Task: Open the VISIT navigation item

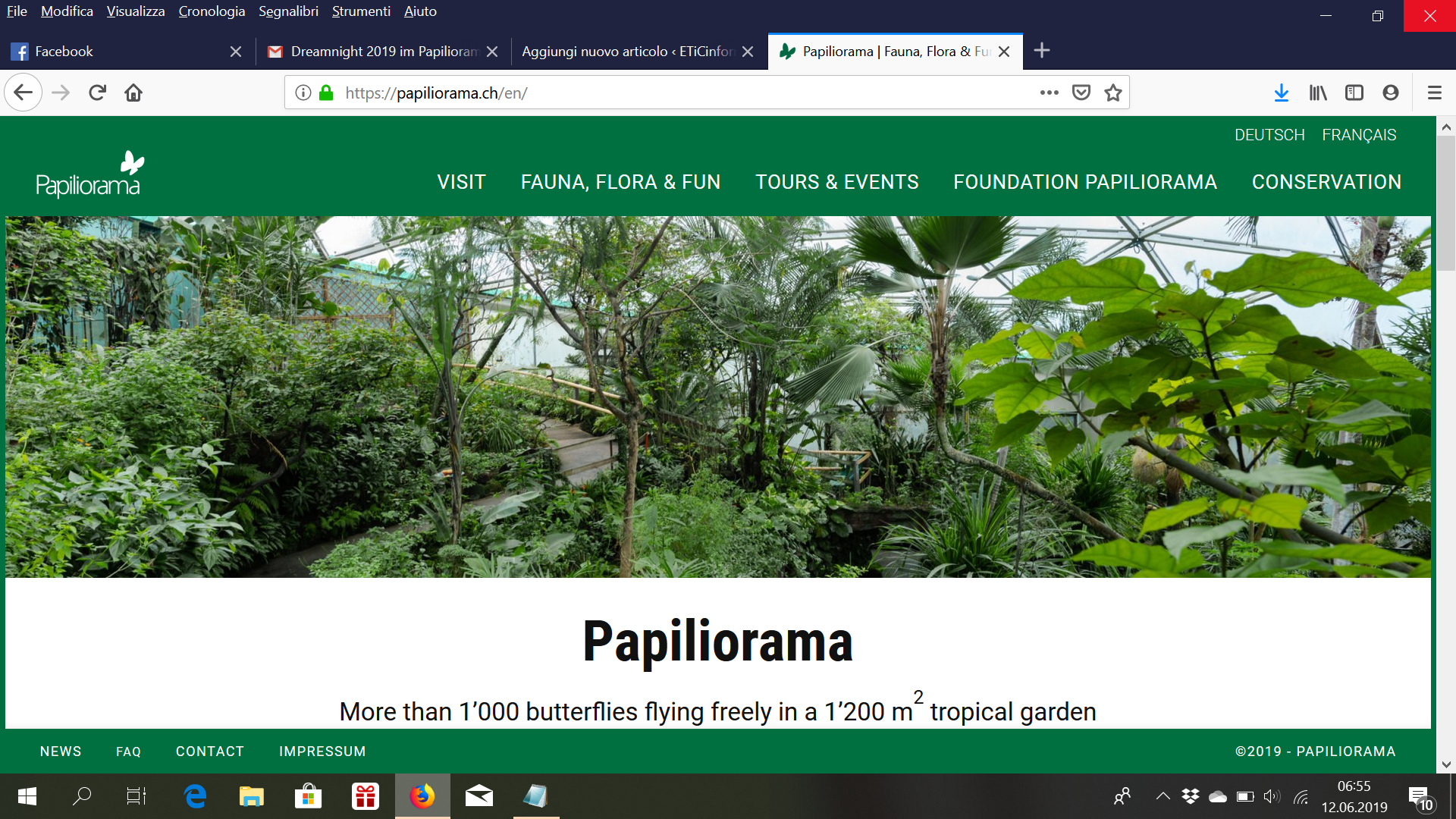Action: pos(461,182)
